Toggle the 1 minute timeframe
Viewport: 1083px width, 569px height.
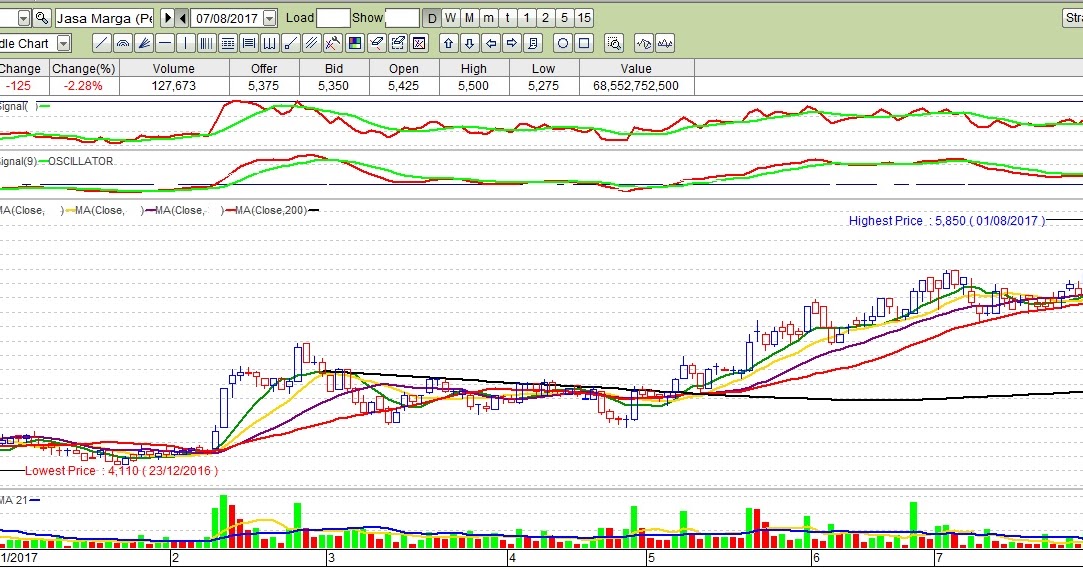pyautogui.click(x=526, y=18)
